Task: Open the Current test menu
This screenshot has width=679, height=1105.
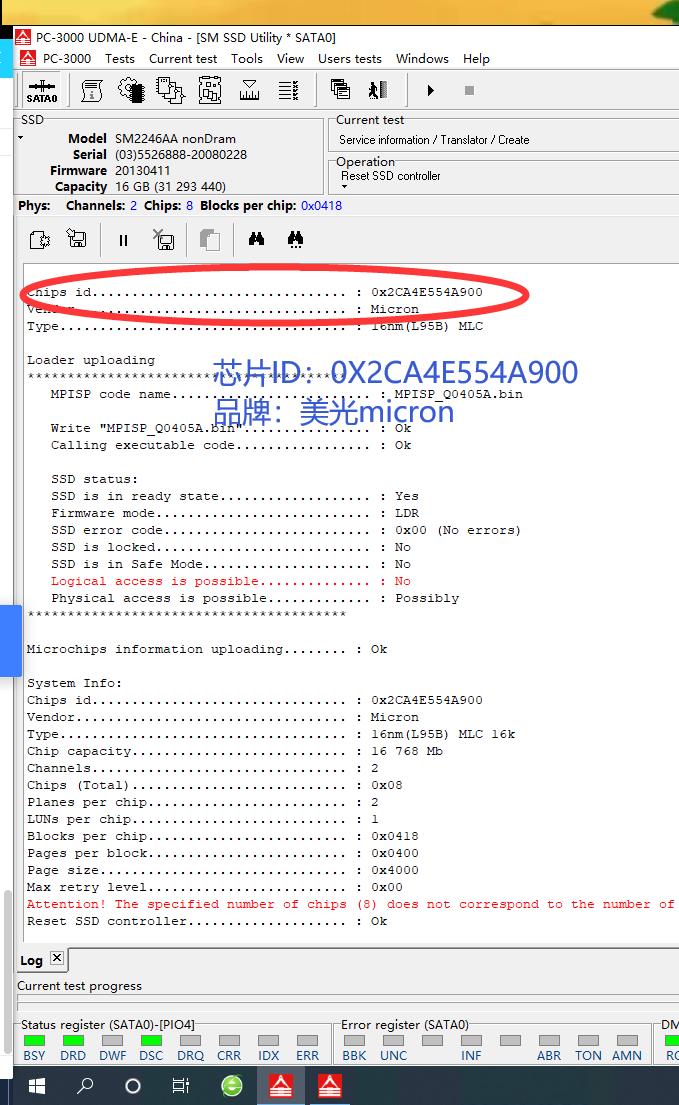Action: coord(182,58)
